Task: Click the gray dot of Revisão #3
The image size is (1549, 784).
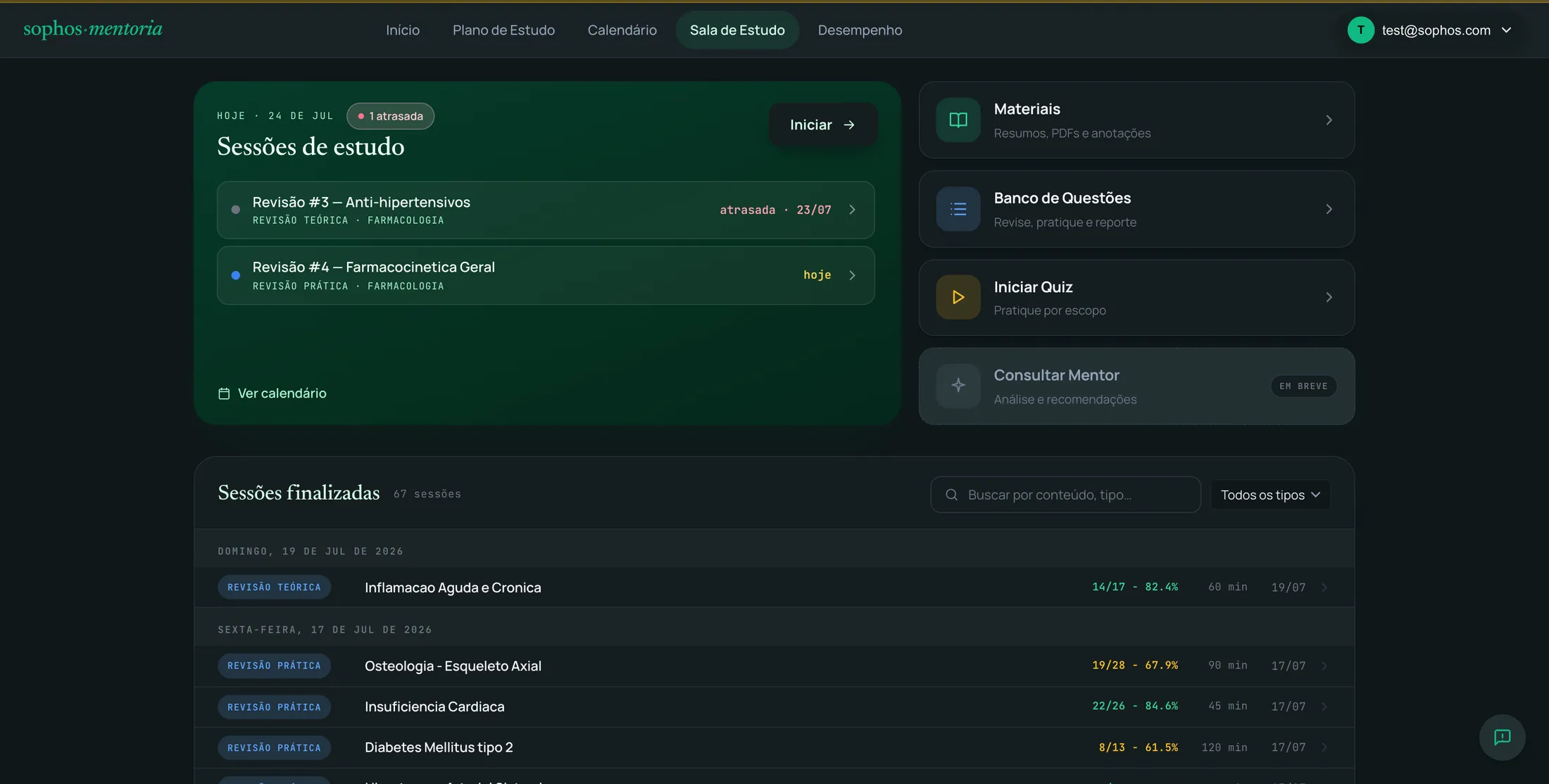Action: [236, 210]
